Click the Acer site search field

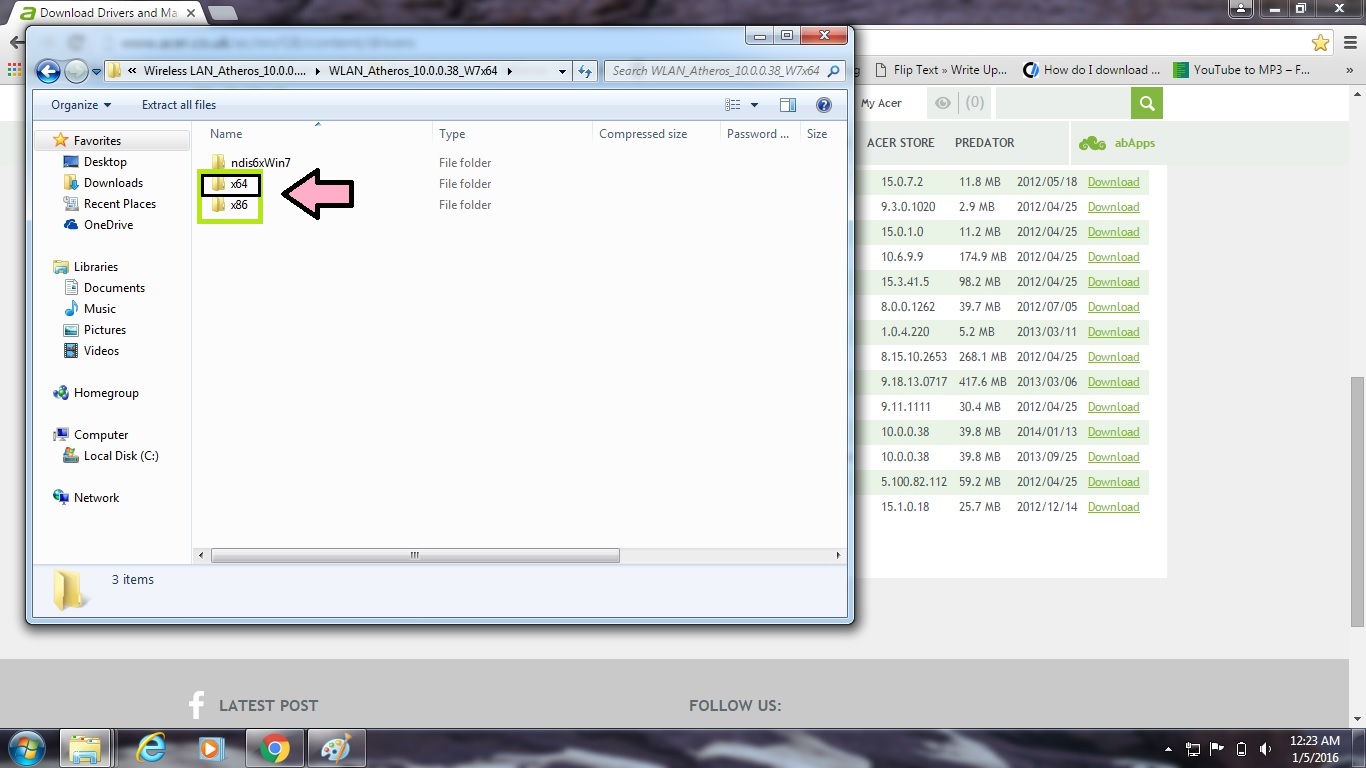coord(1064,103)
